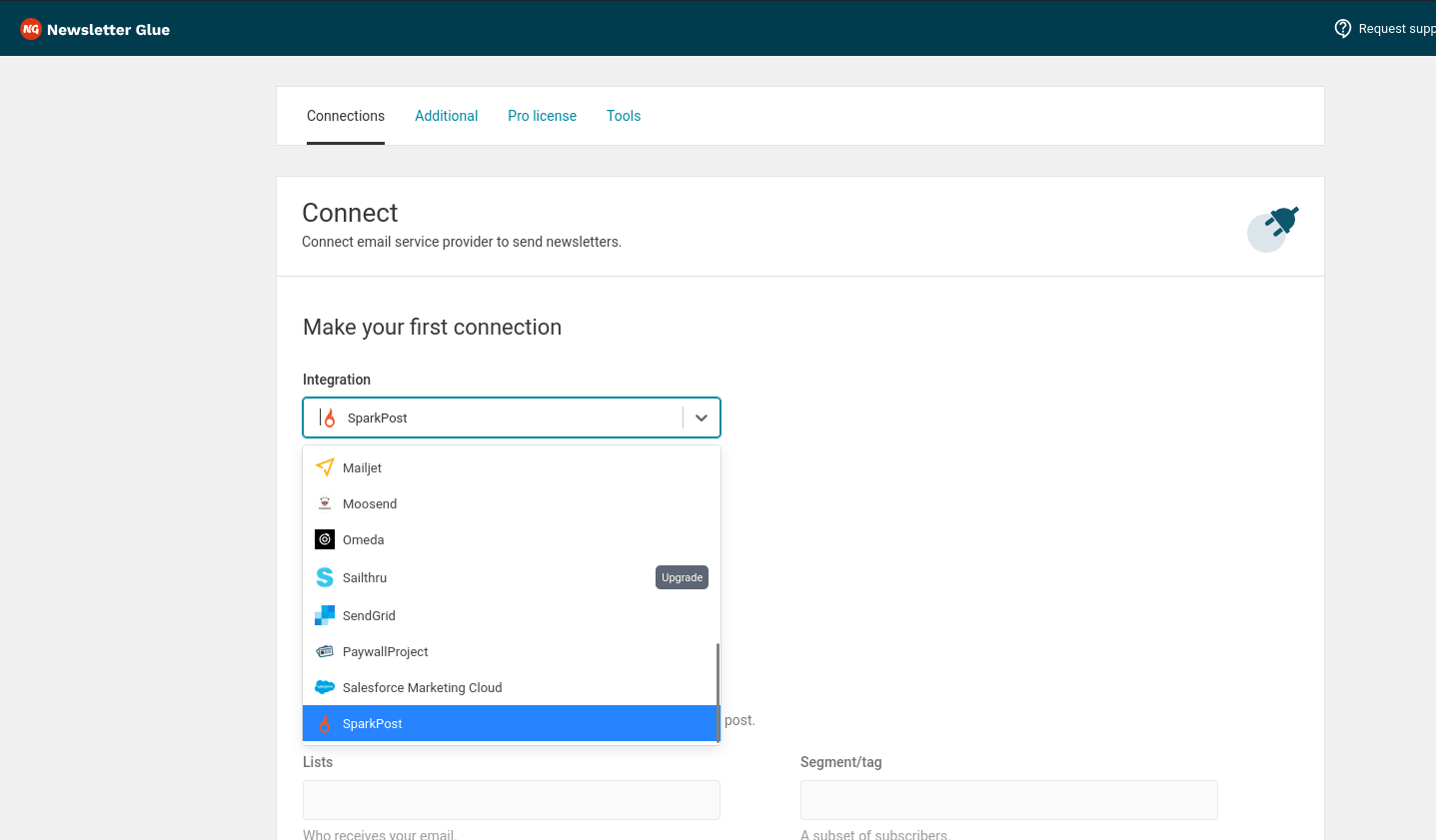1436x840 pixels.
Task: Click the Sailthru blue S icon
Action: click(325, 577)
